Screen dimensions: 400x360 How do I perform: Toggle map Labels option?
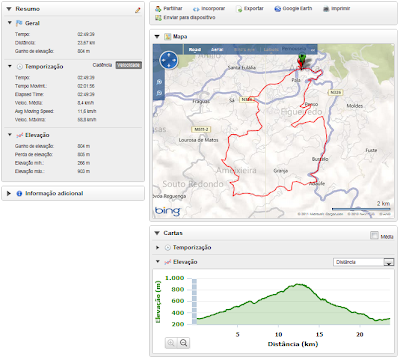[x=271, y=50]
